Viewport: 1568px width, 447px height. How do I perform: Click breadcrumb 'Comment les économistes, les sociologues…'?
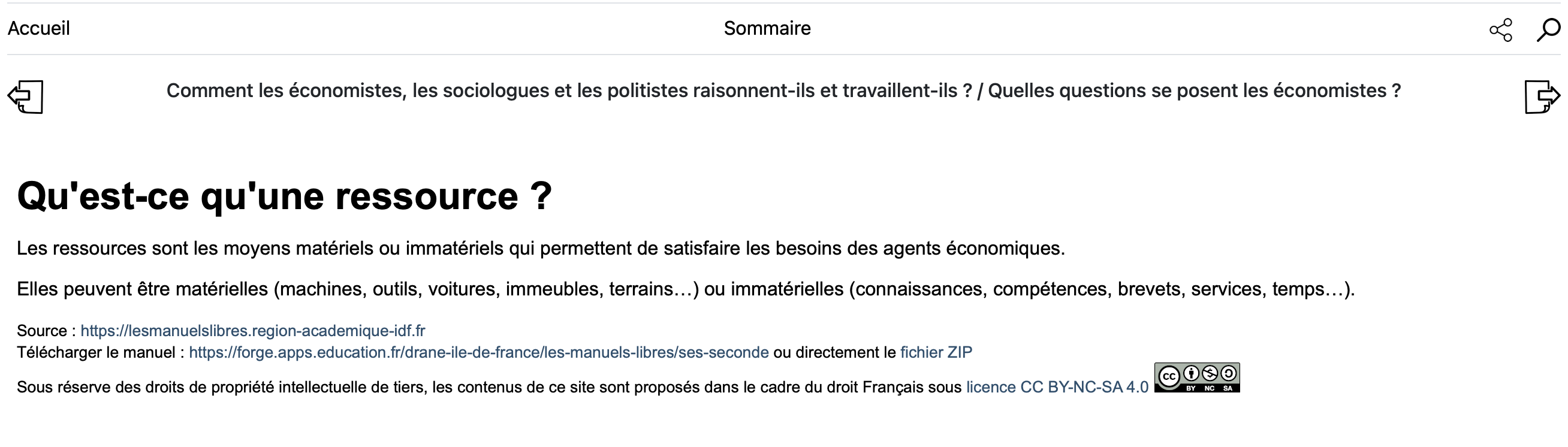point(569,90)
